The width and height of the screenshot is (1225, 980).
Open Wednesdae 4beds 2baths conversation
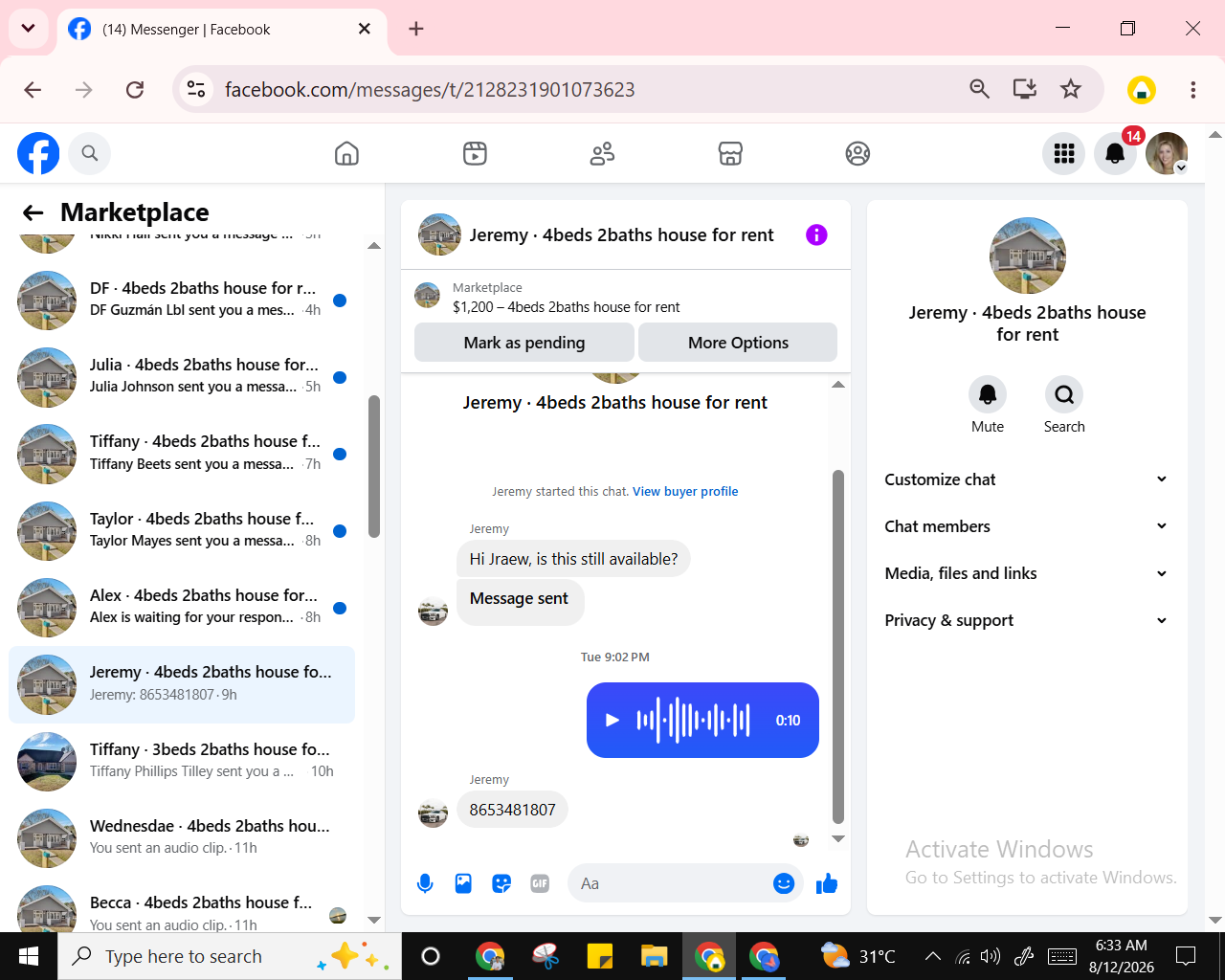click(x=182, y=837)
